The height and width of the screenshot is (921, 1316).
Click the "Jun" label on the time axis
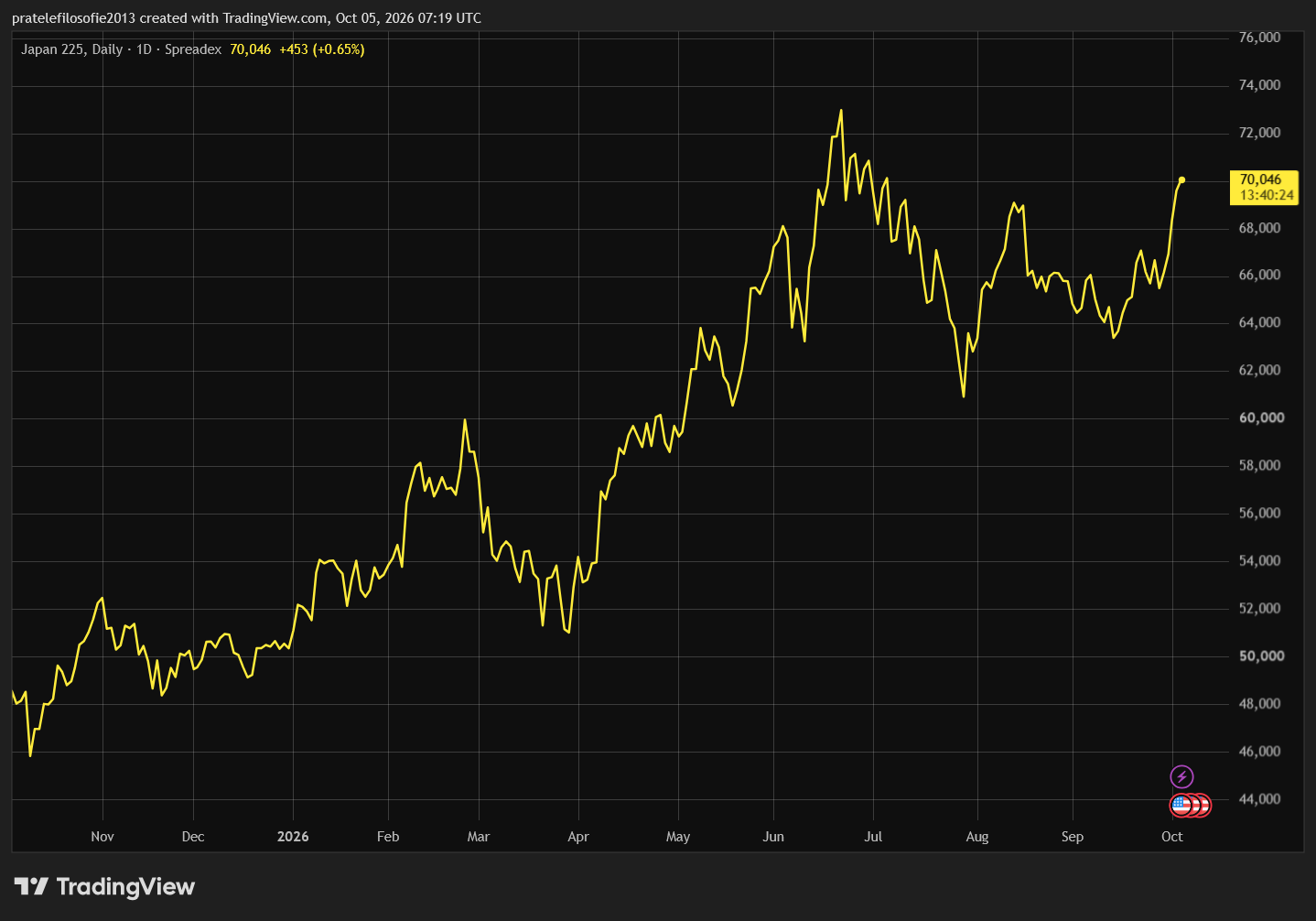point(773,837)
